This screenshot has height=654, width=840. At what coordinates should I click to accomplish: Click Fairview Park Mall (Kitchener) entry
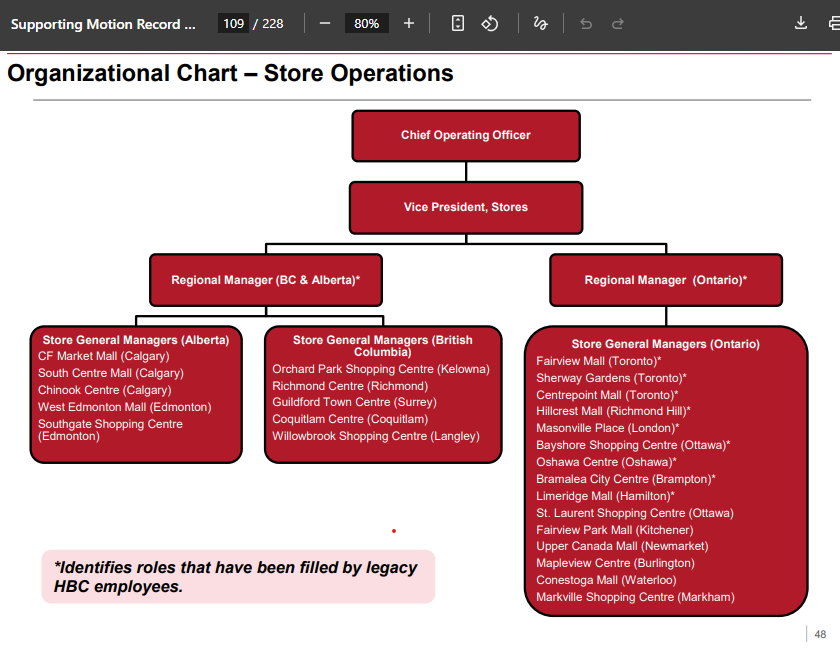[614, 530]
